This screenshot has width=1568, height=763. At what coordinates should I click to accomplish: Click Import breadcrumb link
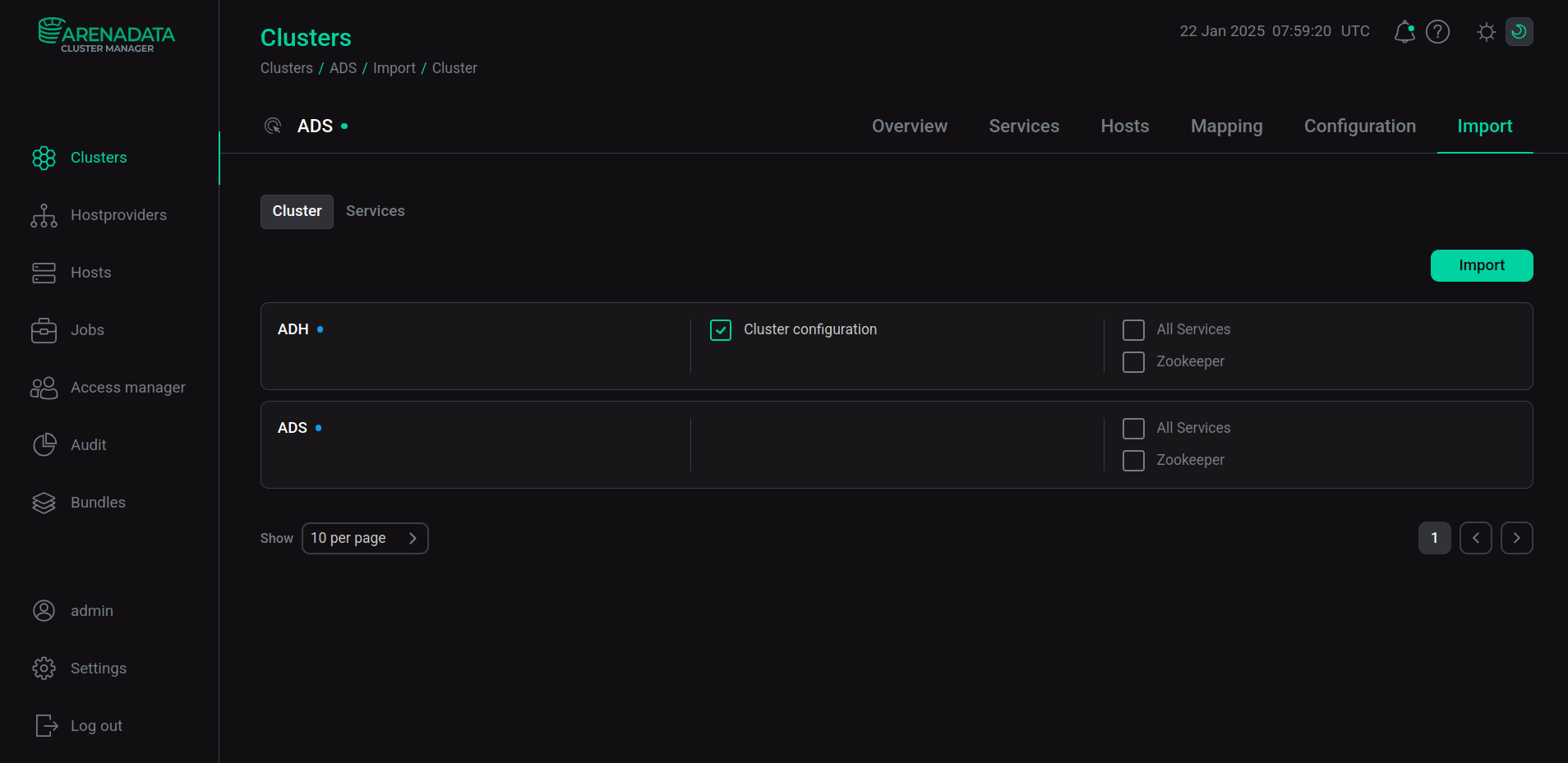(x=394, y=68)
